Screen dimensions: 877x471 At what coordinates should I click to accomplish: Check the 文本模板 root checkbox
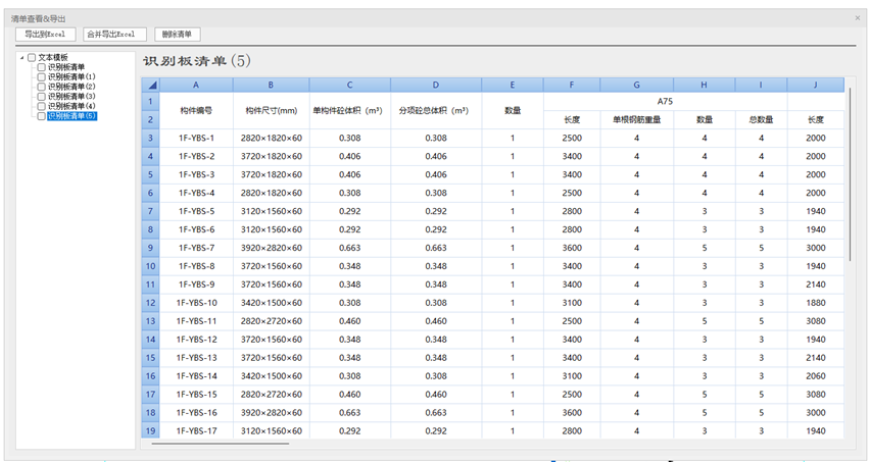(x=32, y=57)
